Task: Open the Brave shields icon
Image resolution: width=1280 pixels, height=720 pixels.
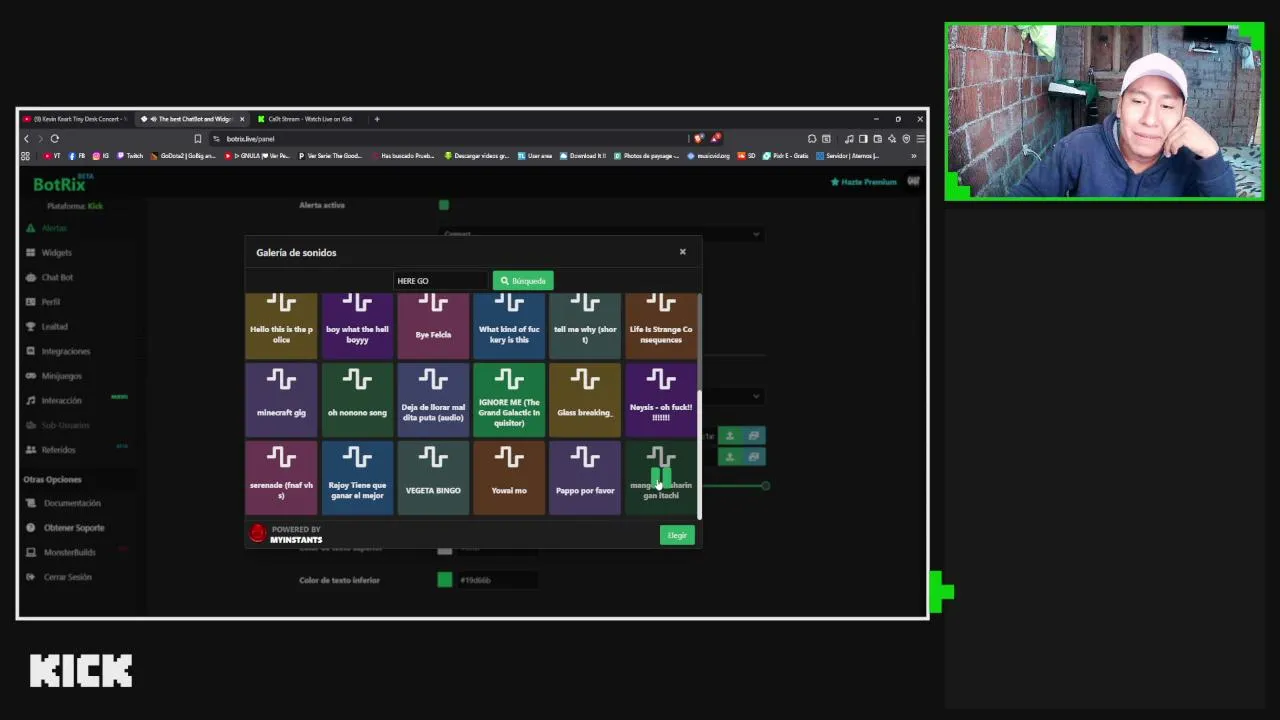Action: click(698, 139)
